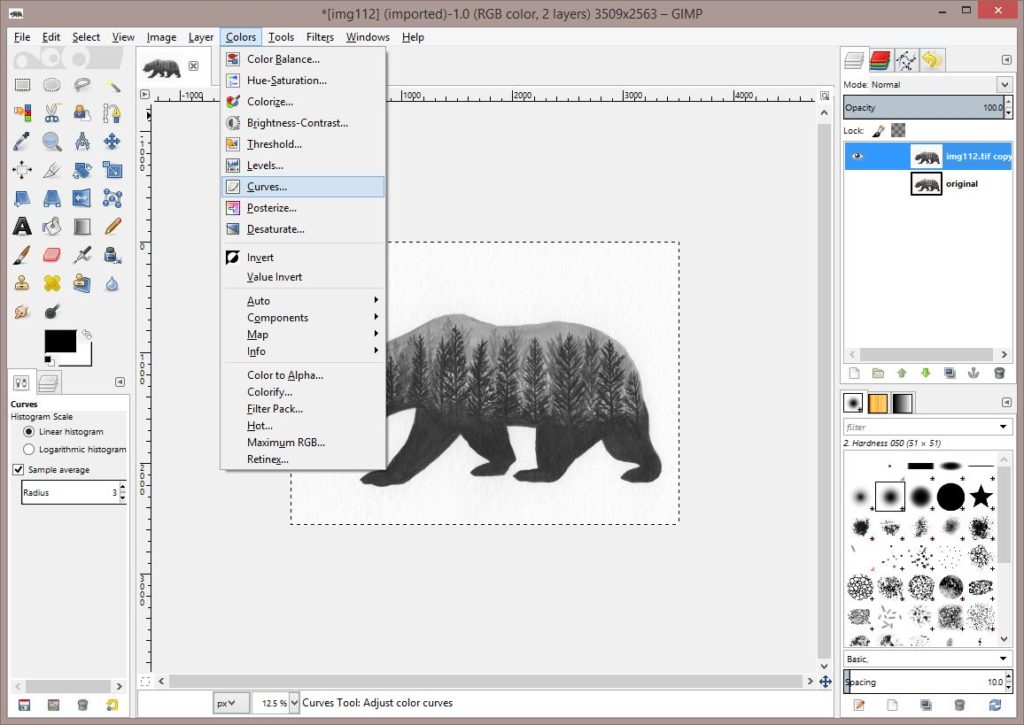
Task: Click the Invert menu item
Action: (303, 257)
